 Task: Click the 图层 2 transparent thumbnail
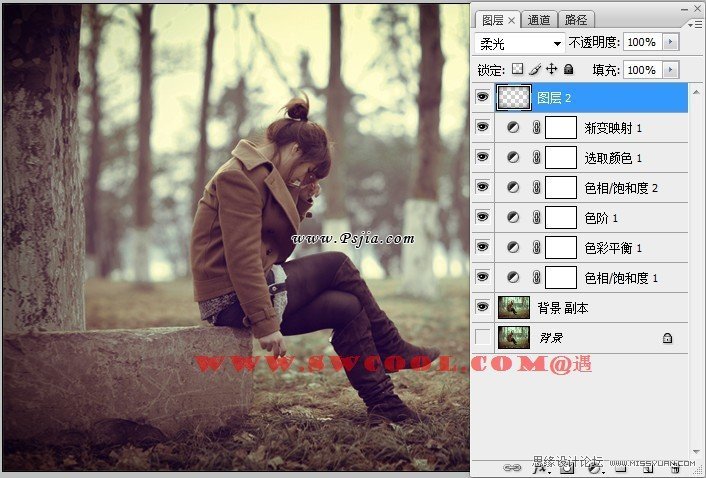click(x=514, y=98)
